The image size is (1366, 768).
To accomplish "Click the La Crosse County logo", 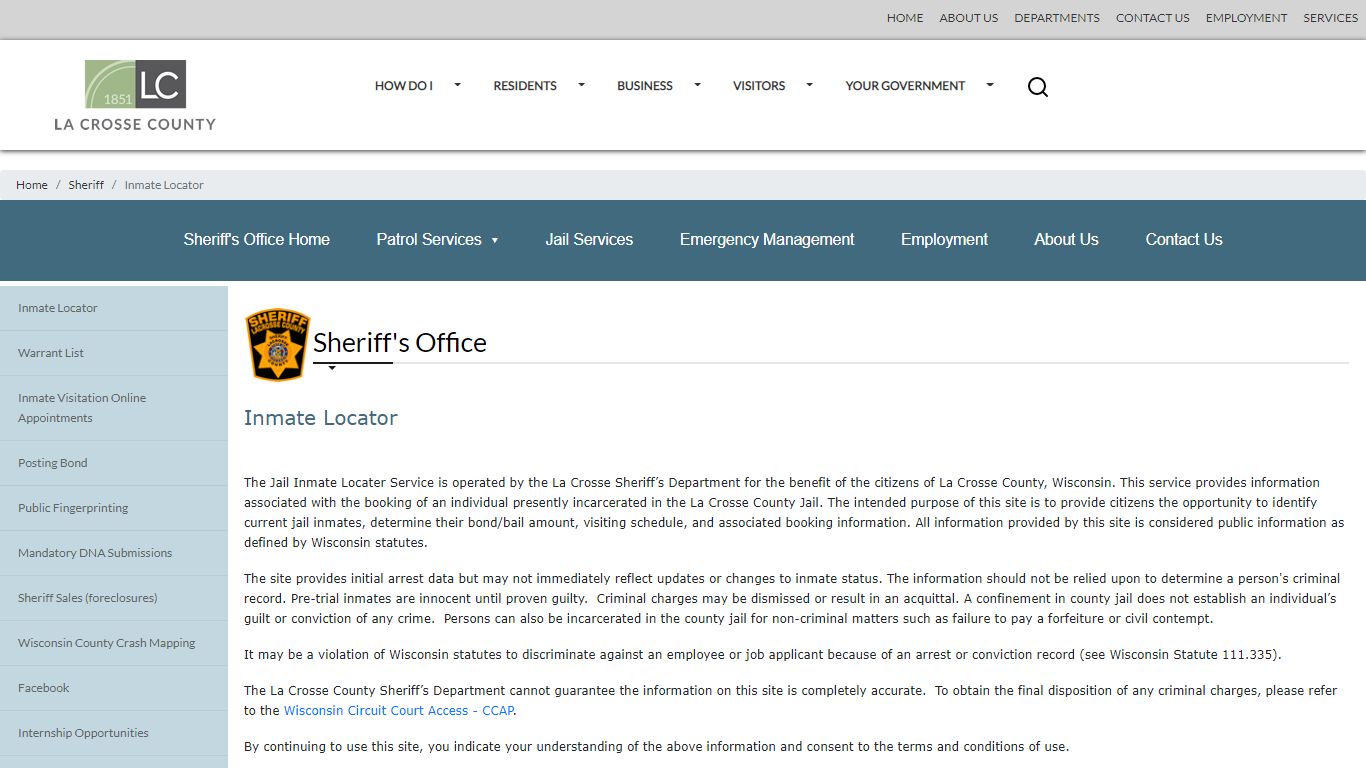I will pyautogui.click(x=135, y=95).
